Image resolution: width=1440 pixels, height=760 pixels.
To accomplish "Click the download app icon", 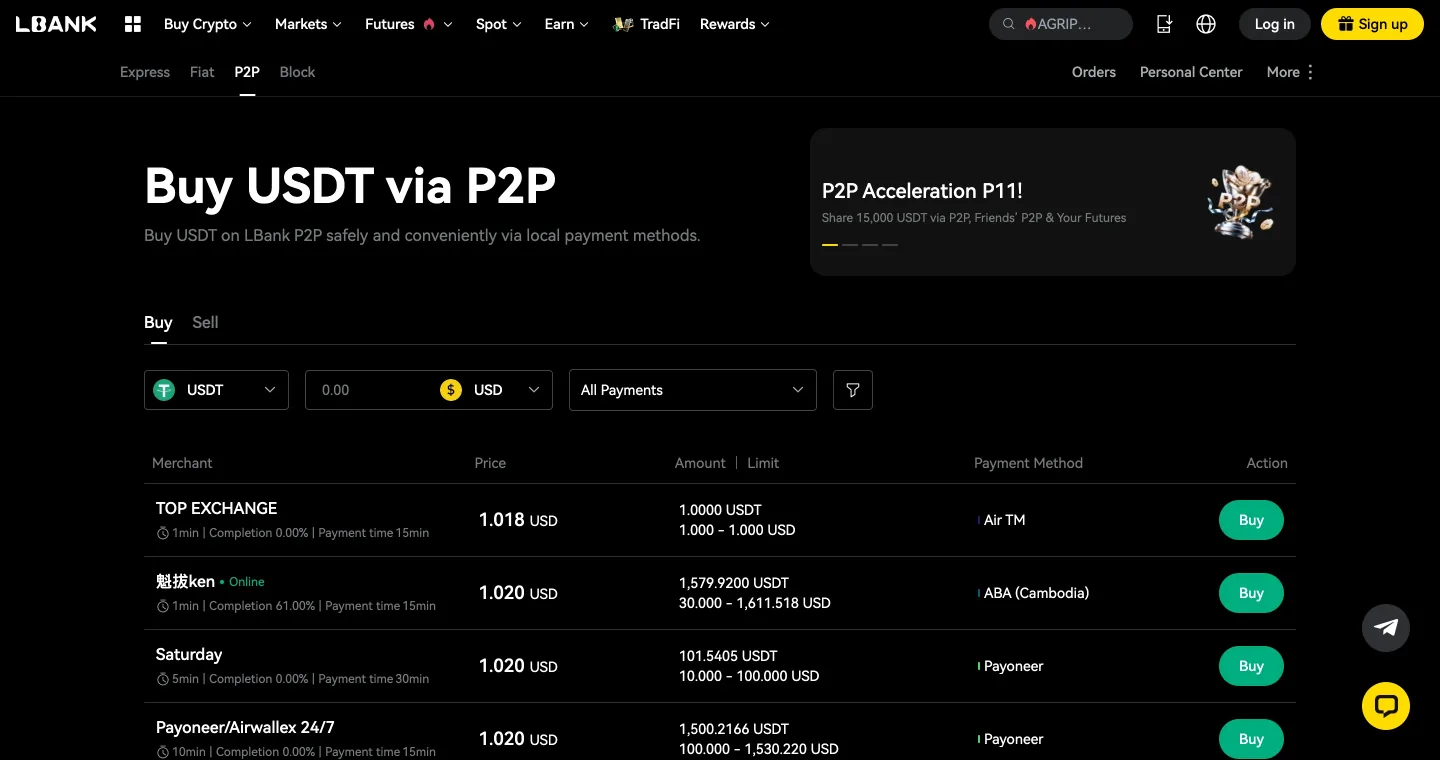I will tap(1164, 24).
